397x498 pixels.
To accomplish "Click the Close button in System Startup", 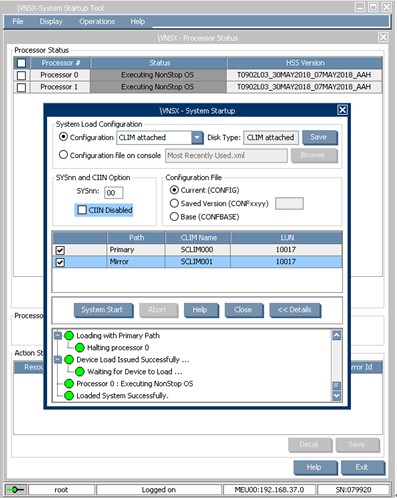I will click(244, 310).
